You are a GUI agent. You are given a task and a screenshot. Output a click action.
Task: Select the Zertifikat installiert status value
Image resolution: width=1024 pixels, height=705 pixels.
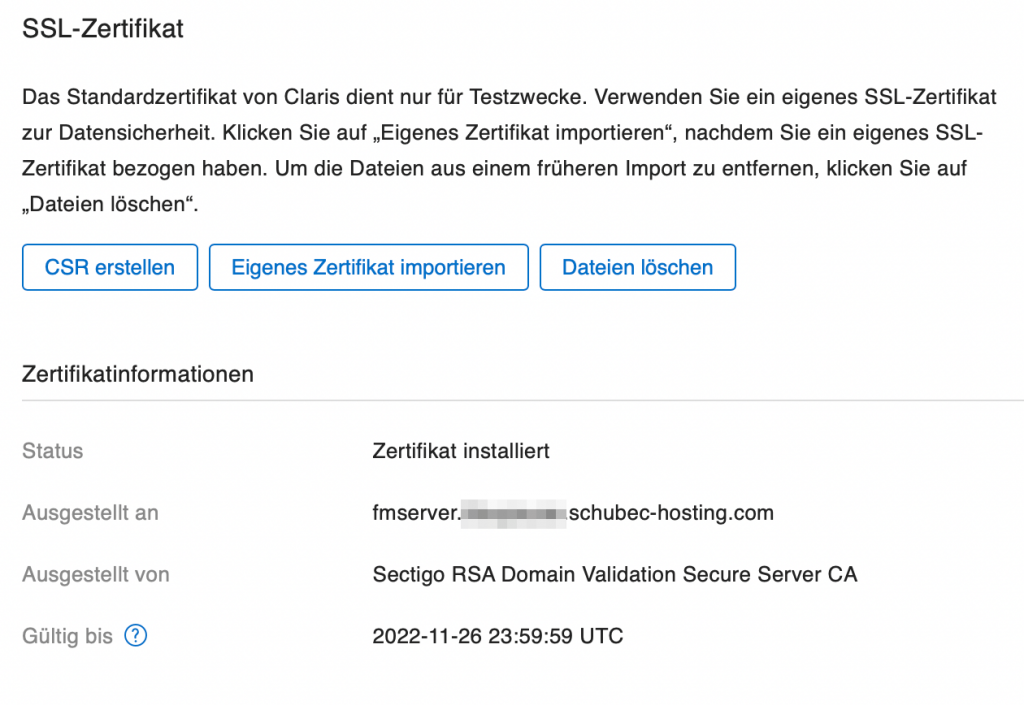tap(461, 451)
